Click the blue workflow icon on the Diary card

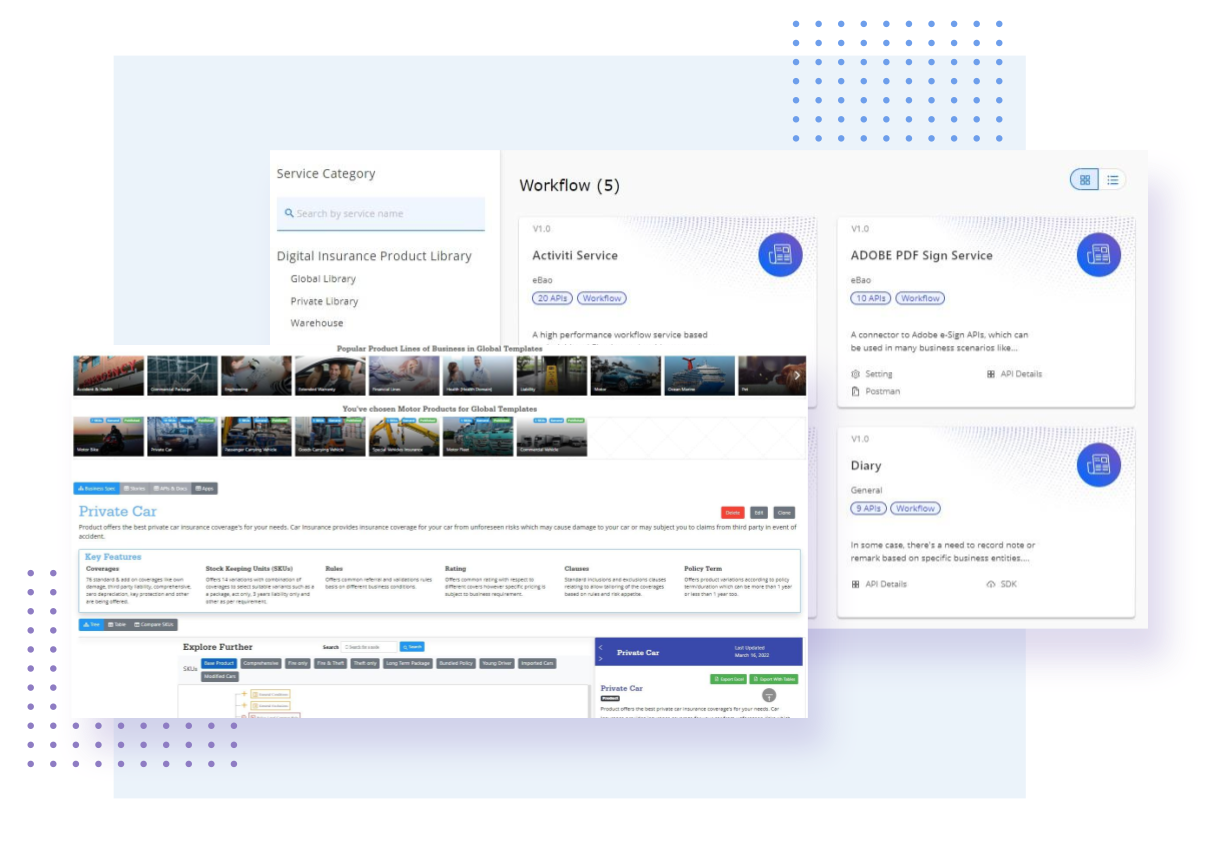1098,464
